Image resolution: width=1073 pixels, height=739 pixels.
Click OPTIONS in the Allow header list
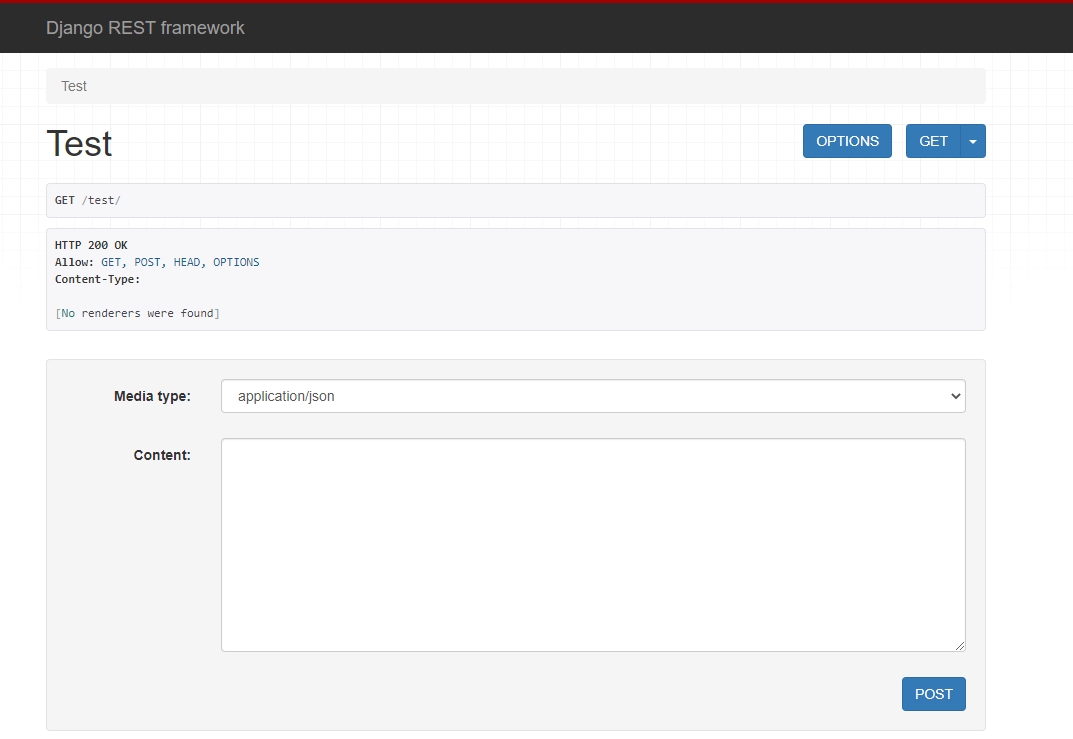(236, 262)
